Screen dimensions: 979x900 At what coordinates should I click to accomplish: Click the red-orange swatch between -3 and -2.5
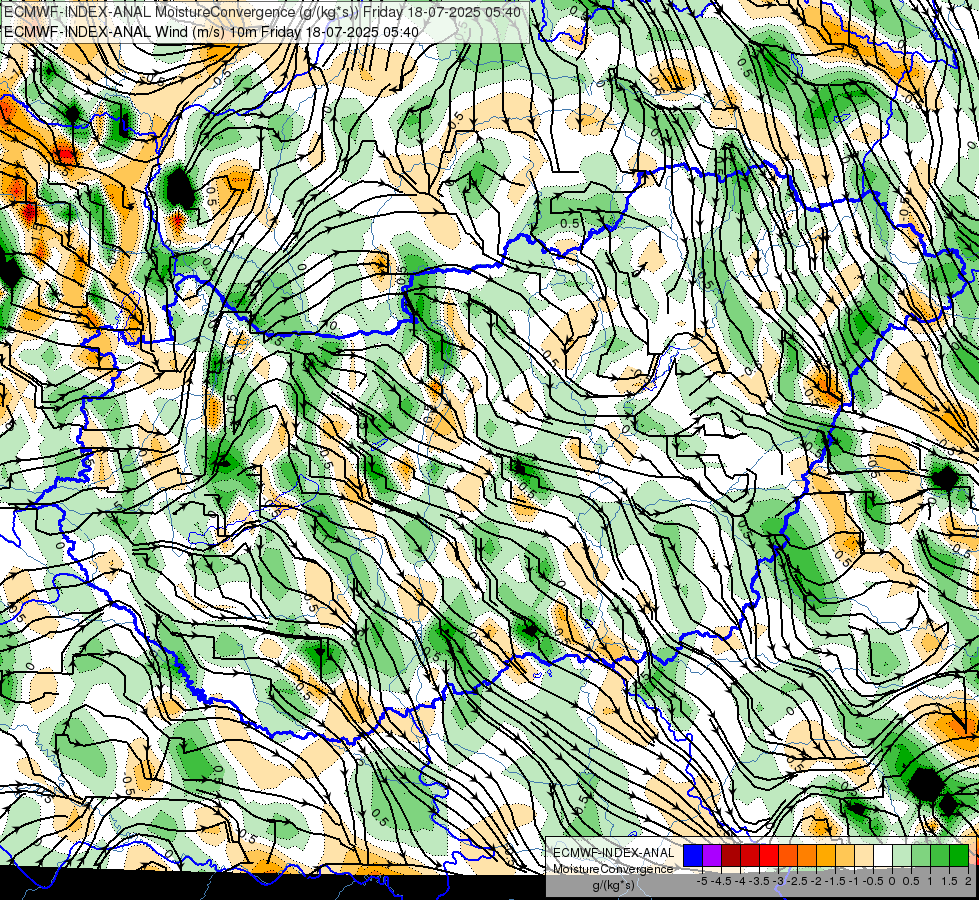point(788,856)
